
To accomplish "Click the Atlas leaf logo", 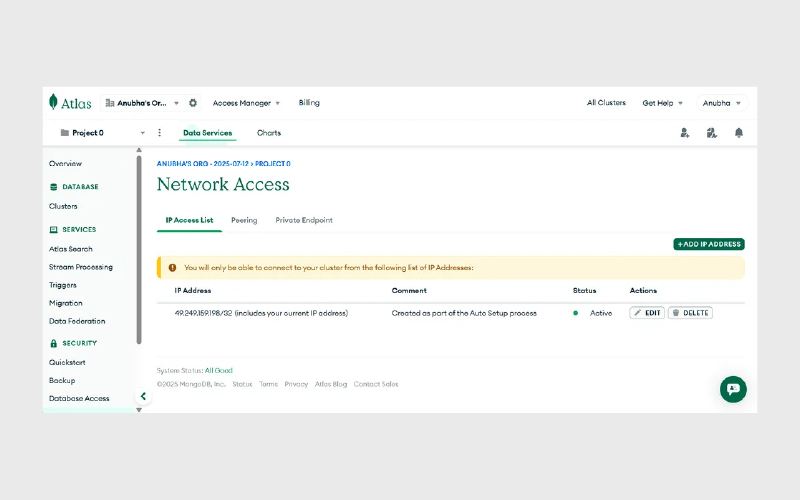I will pos(53,102).
